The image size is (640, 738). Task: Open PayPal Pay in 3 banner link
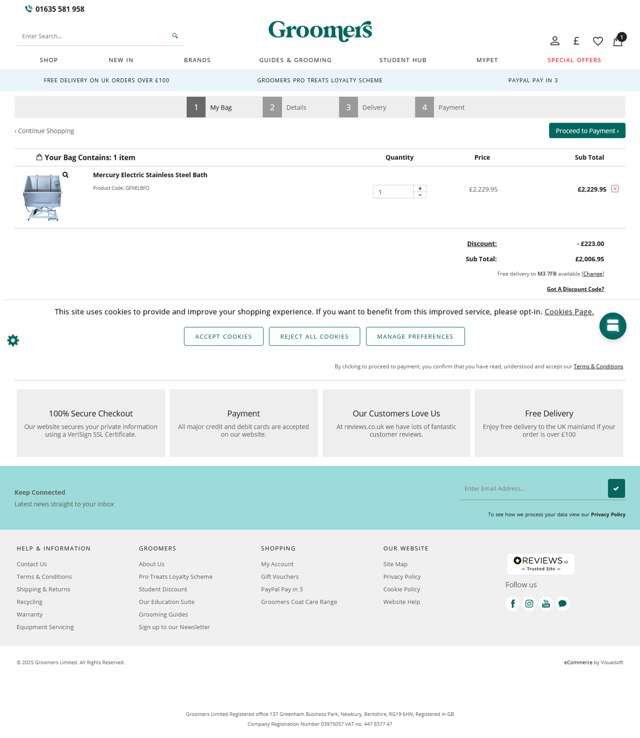533,80
